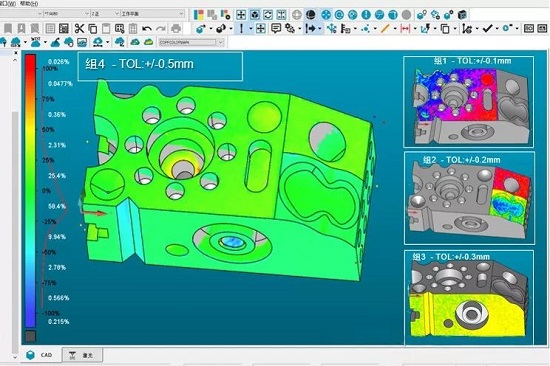
Task: Click the black checkmark icon
Action: (x=488, y=28)
